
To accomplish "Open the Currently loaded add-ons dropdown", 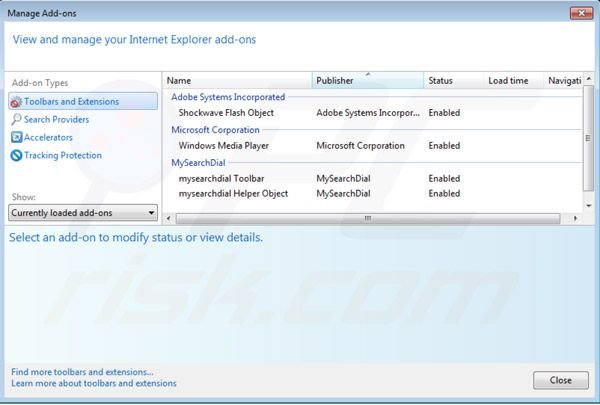I will click(83, 213).
